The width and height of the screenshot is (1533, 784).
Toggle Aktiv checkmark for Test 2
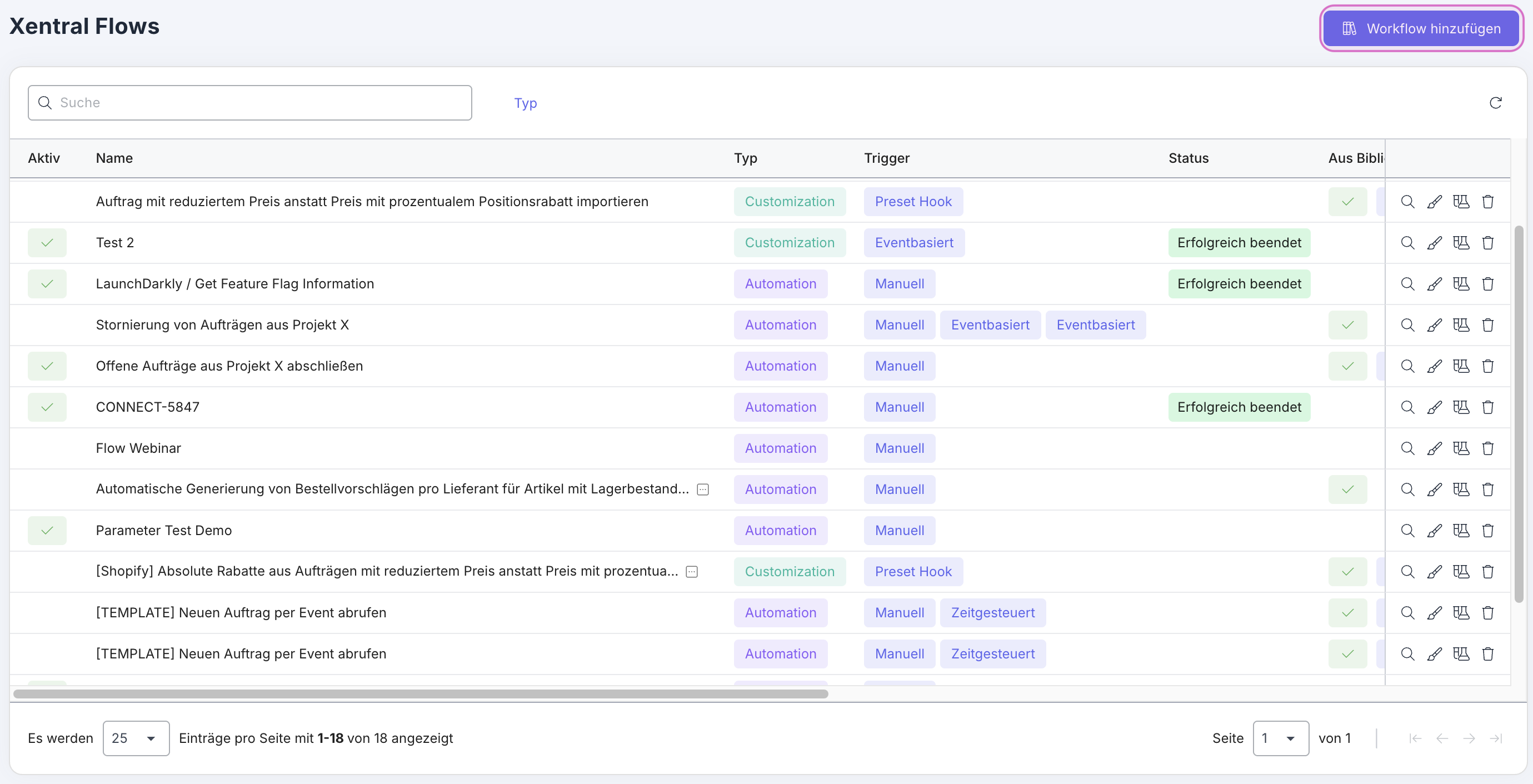click(47, 243)
